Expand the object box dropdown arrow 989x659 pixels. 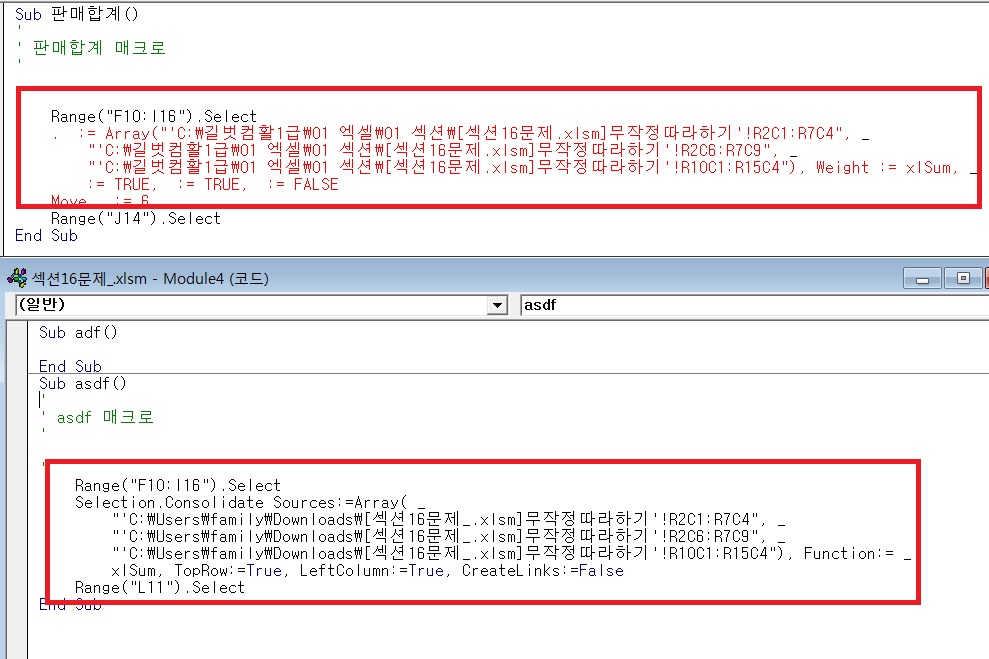(x=497, y=305)
